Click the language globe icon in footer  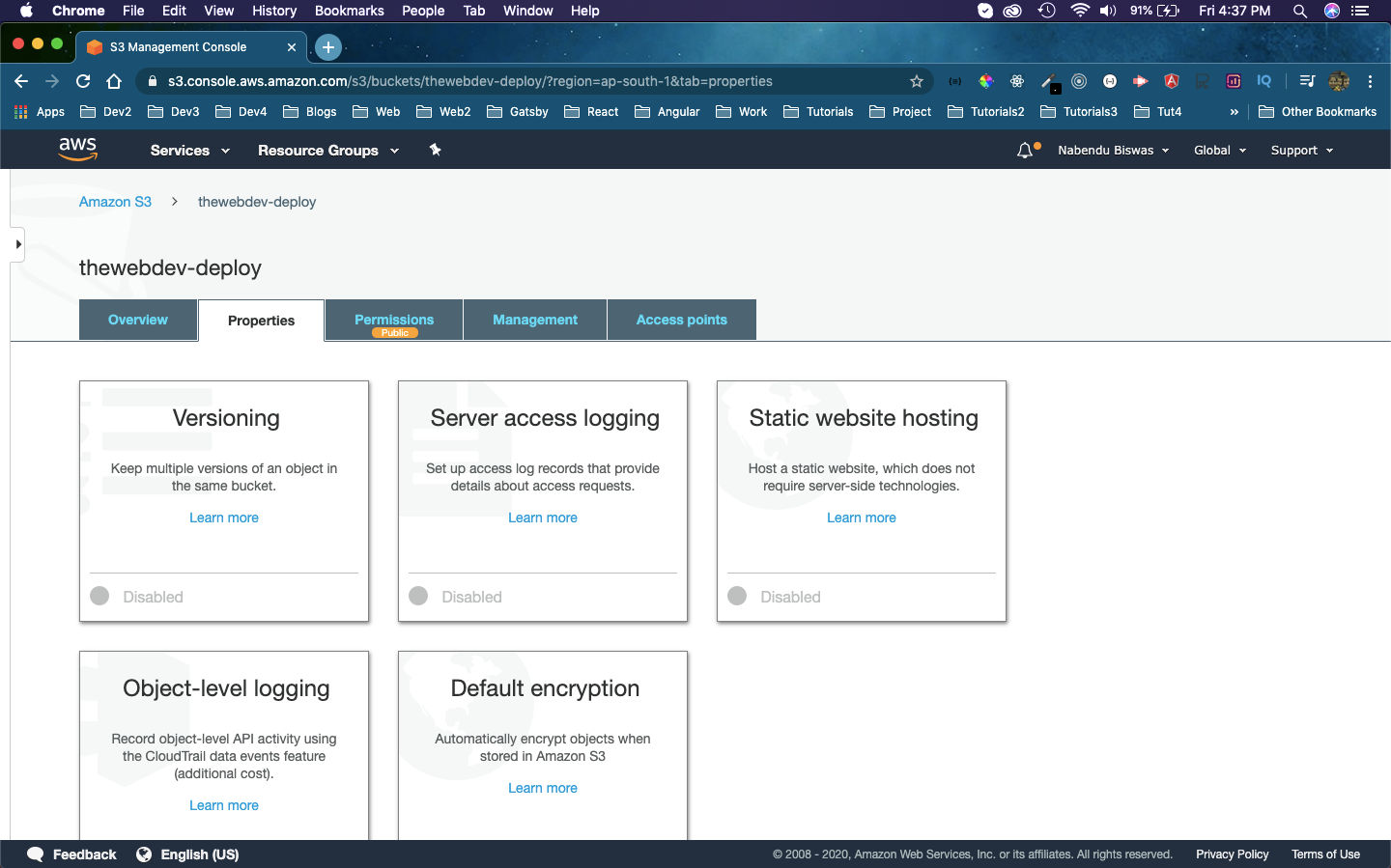pos(144,854)
